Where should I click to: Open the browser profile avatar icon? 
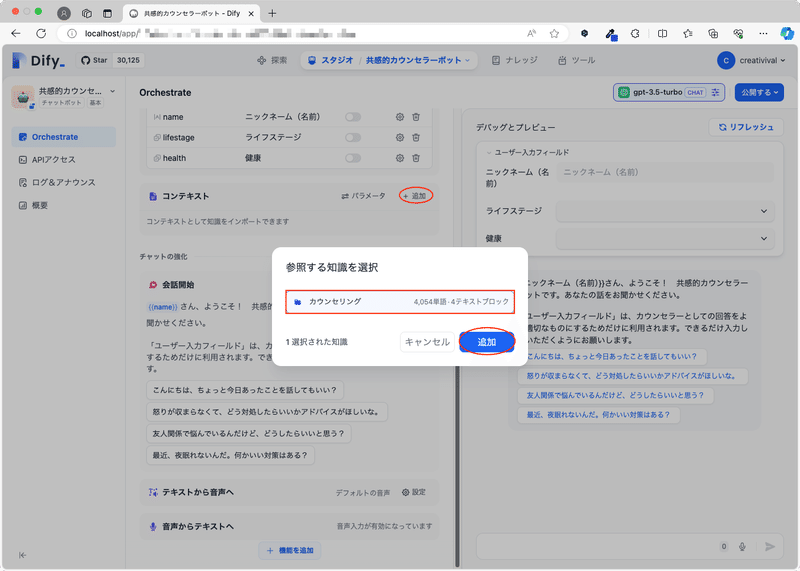(x=64, y=13)
